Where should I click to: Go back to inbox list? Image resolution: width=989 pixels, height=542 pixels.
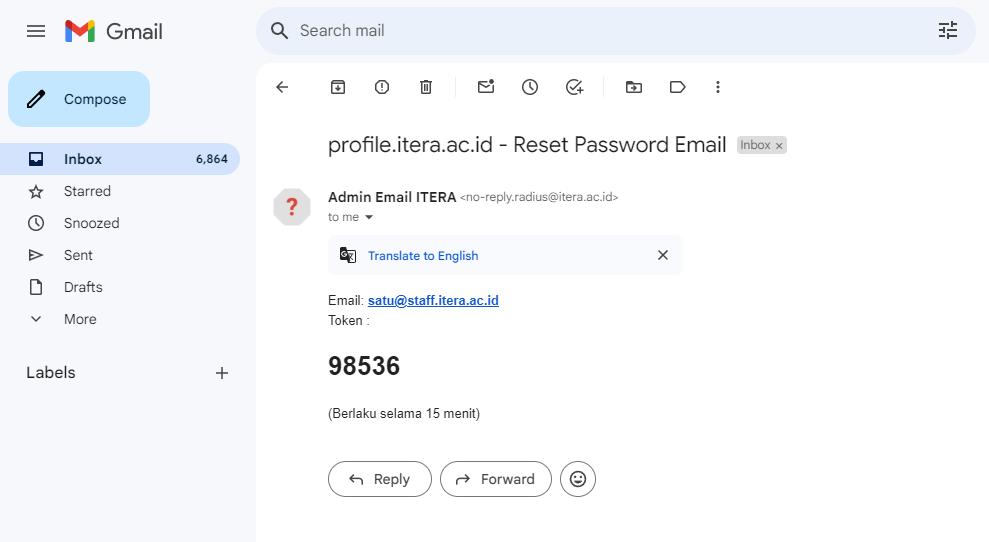[282, 87]
